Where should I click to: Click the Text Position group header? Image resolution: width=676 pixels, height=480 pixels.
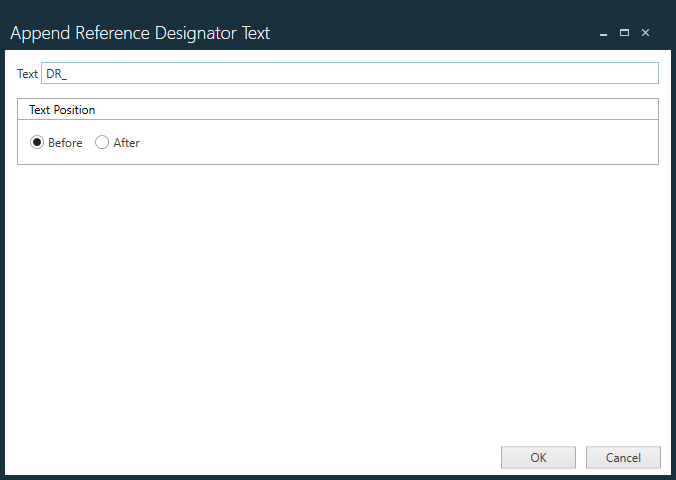coord(62,109)
